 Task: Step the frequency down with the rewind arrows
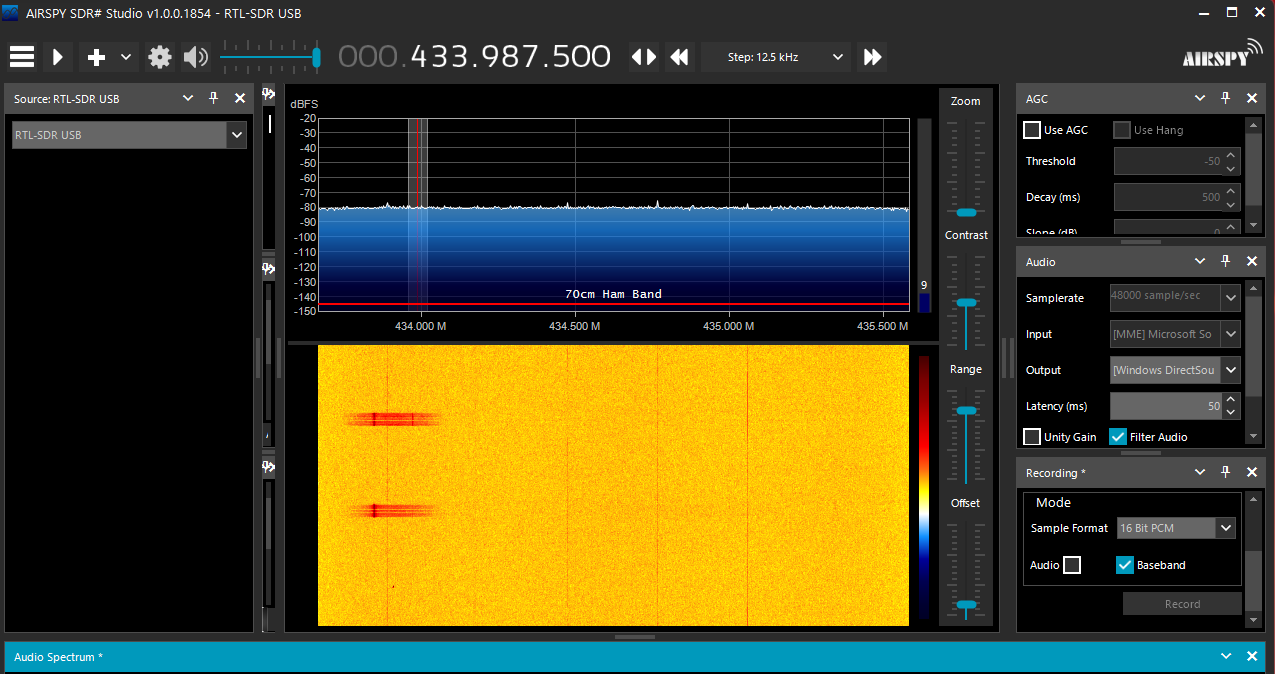pos(680,57)
